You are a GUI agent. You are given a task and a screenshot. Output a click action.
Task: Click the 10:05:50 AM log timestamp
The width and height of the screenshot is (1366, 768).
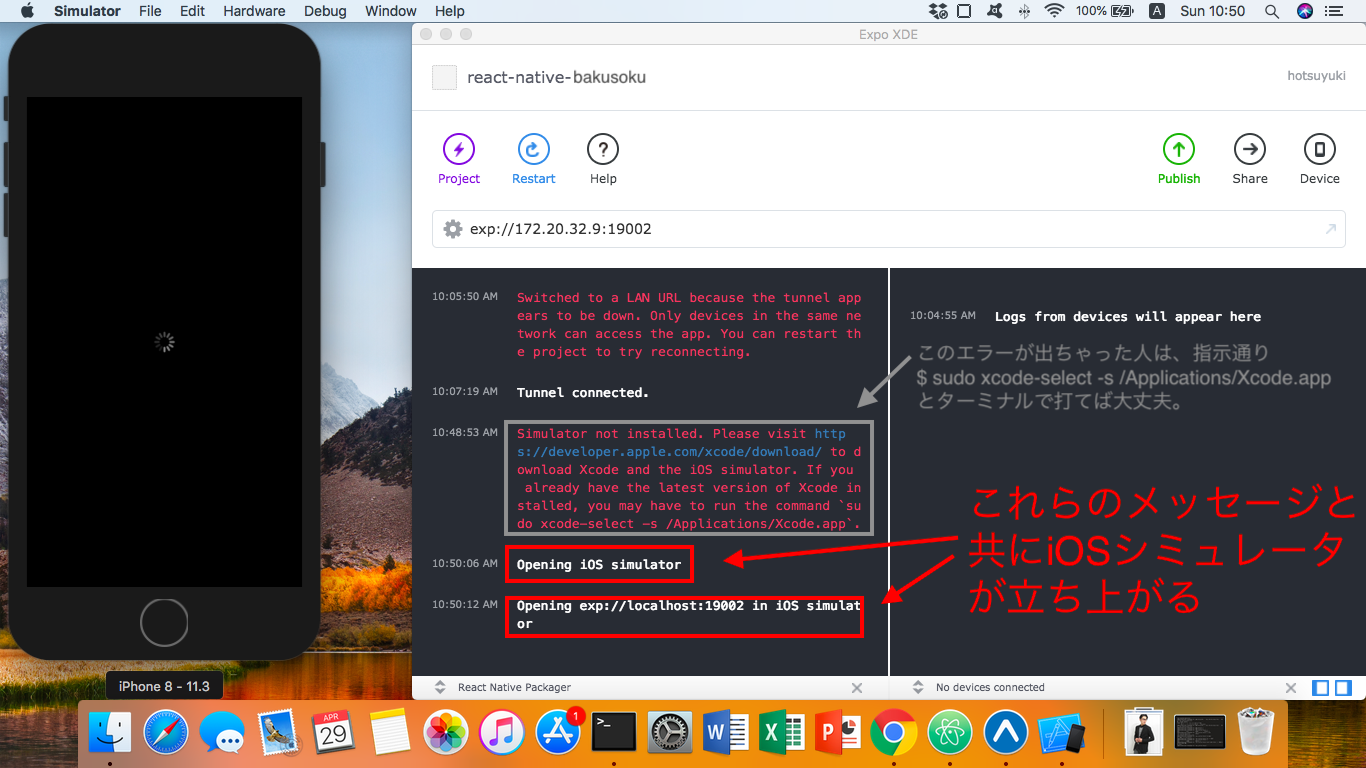(x=465, y=297)
